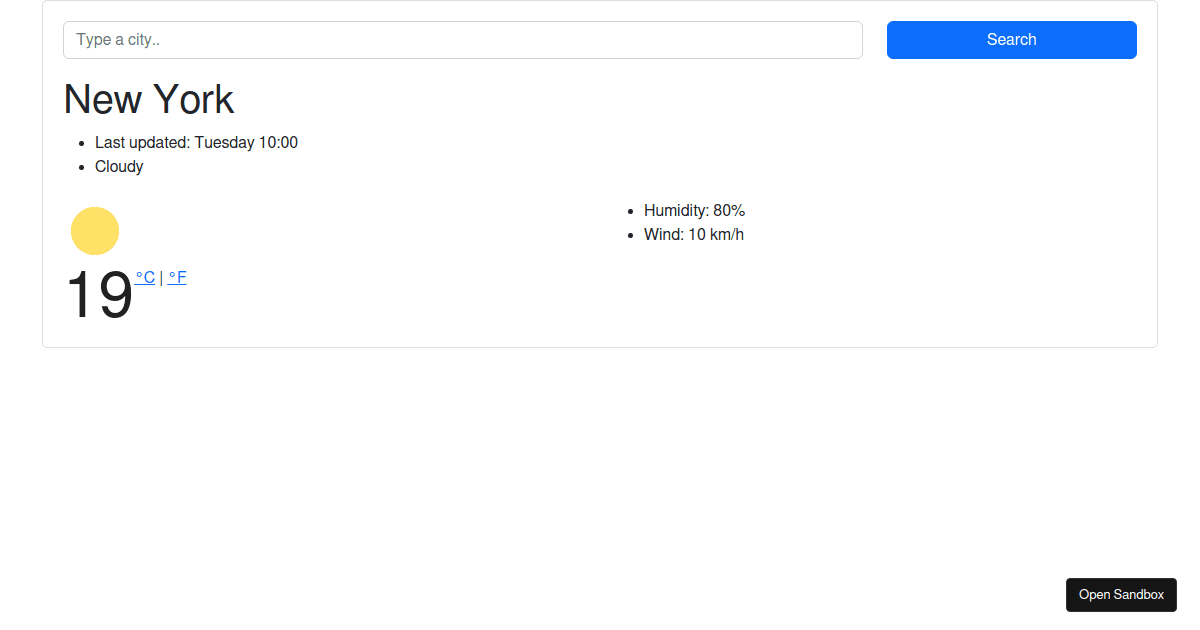Click the "Last updated" label text
The image size is (1200, 630).
point(142,143)
